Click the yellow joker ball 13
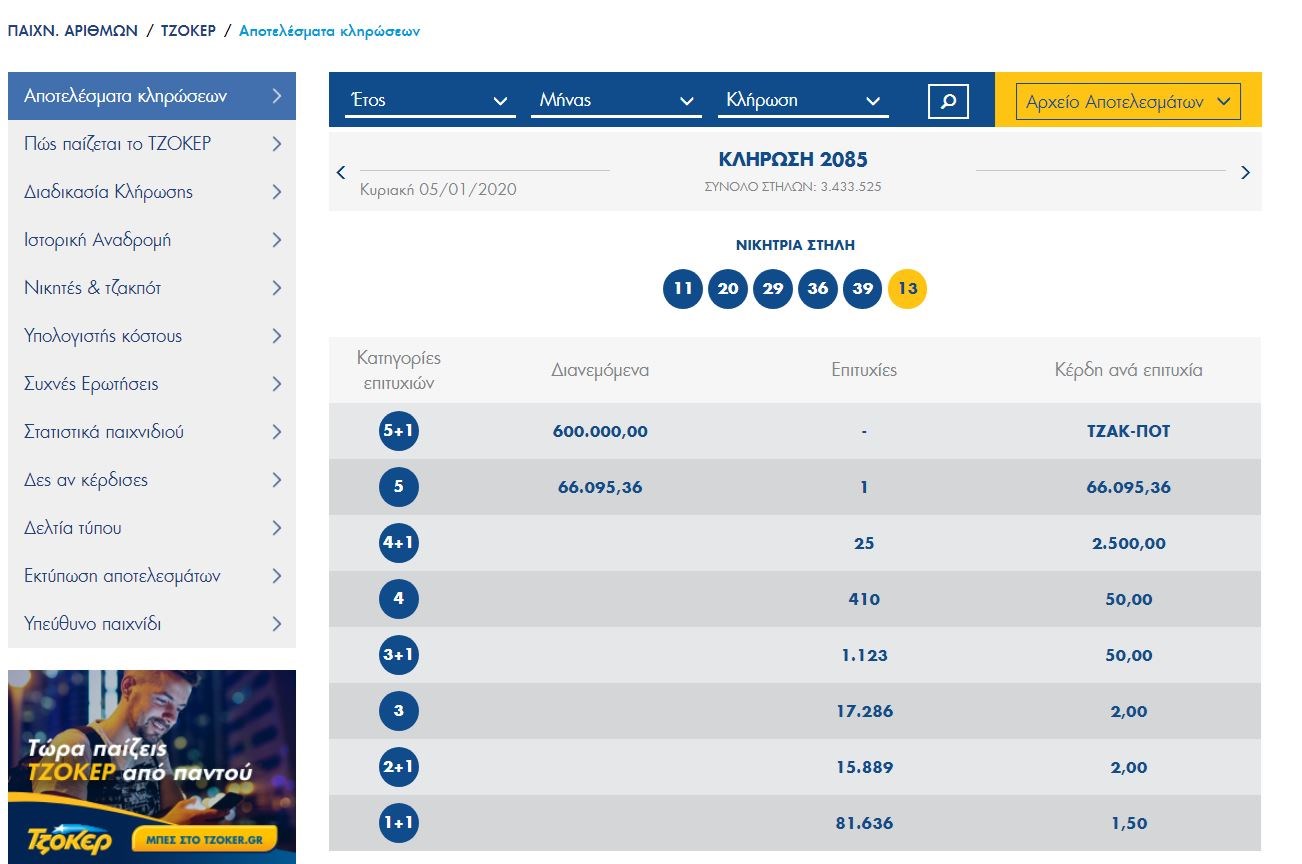This screenshot has height=864, width=1302. (x=908, y=289)
